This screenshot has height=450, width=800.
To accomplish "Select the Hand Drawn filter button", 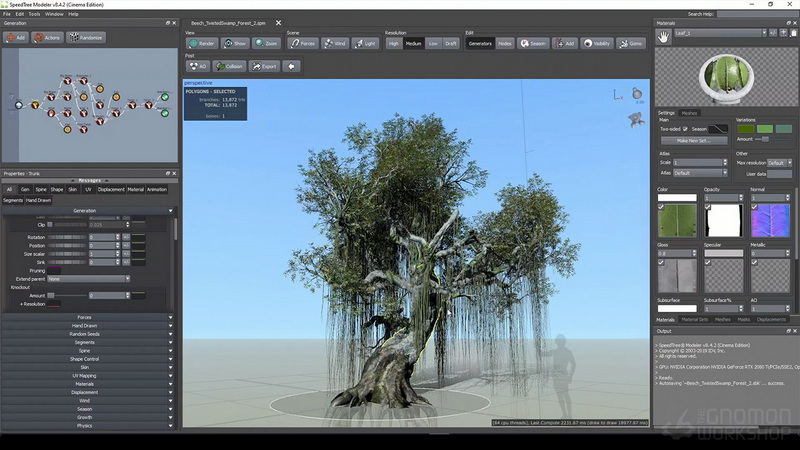I will [x=38, y=201].
